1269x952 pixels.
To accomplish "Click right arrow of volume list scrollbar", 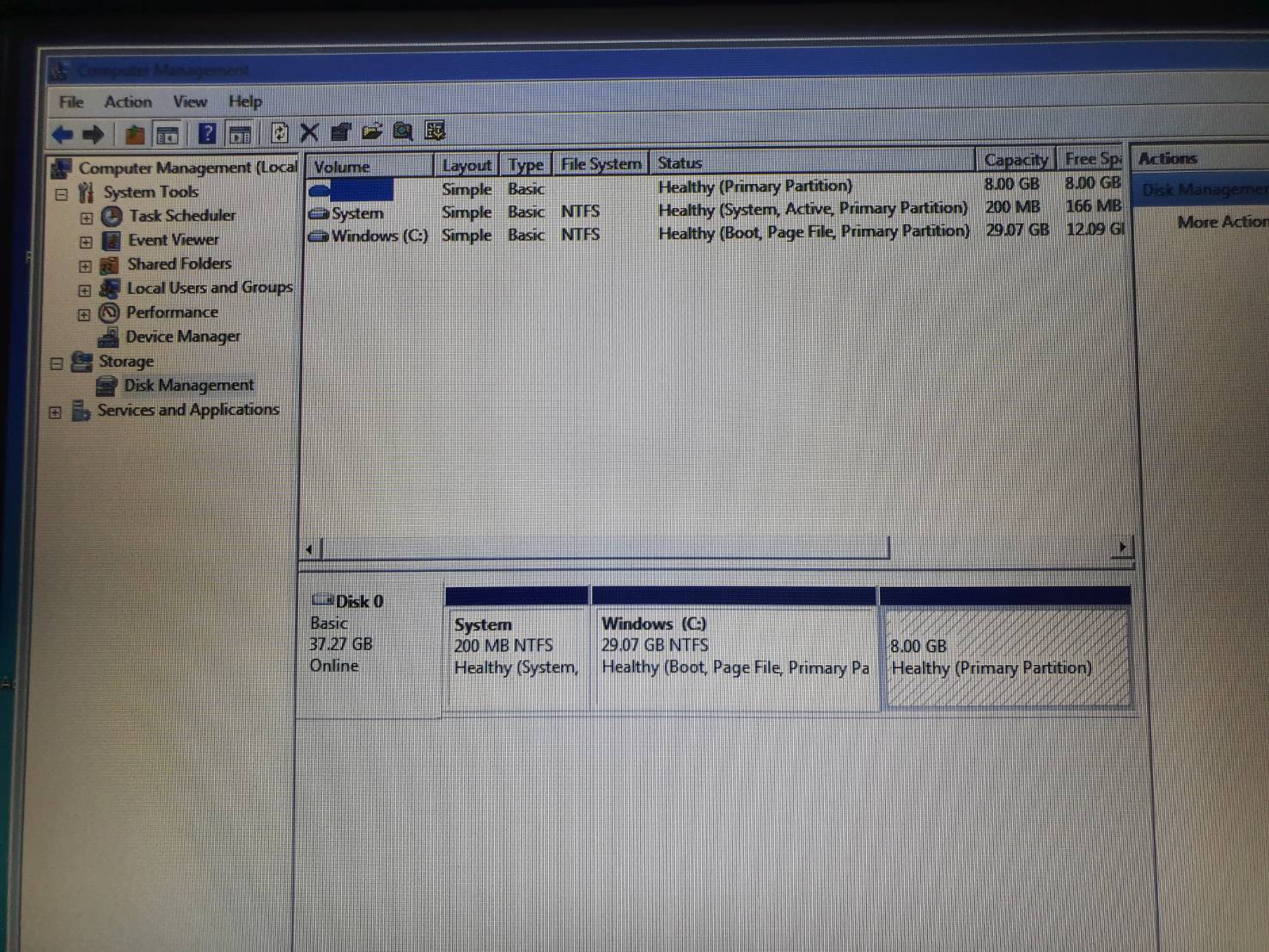I will [1122, 547].
